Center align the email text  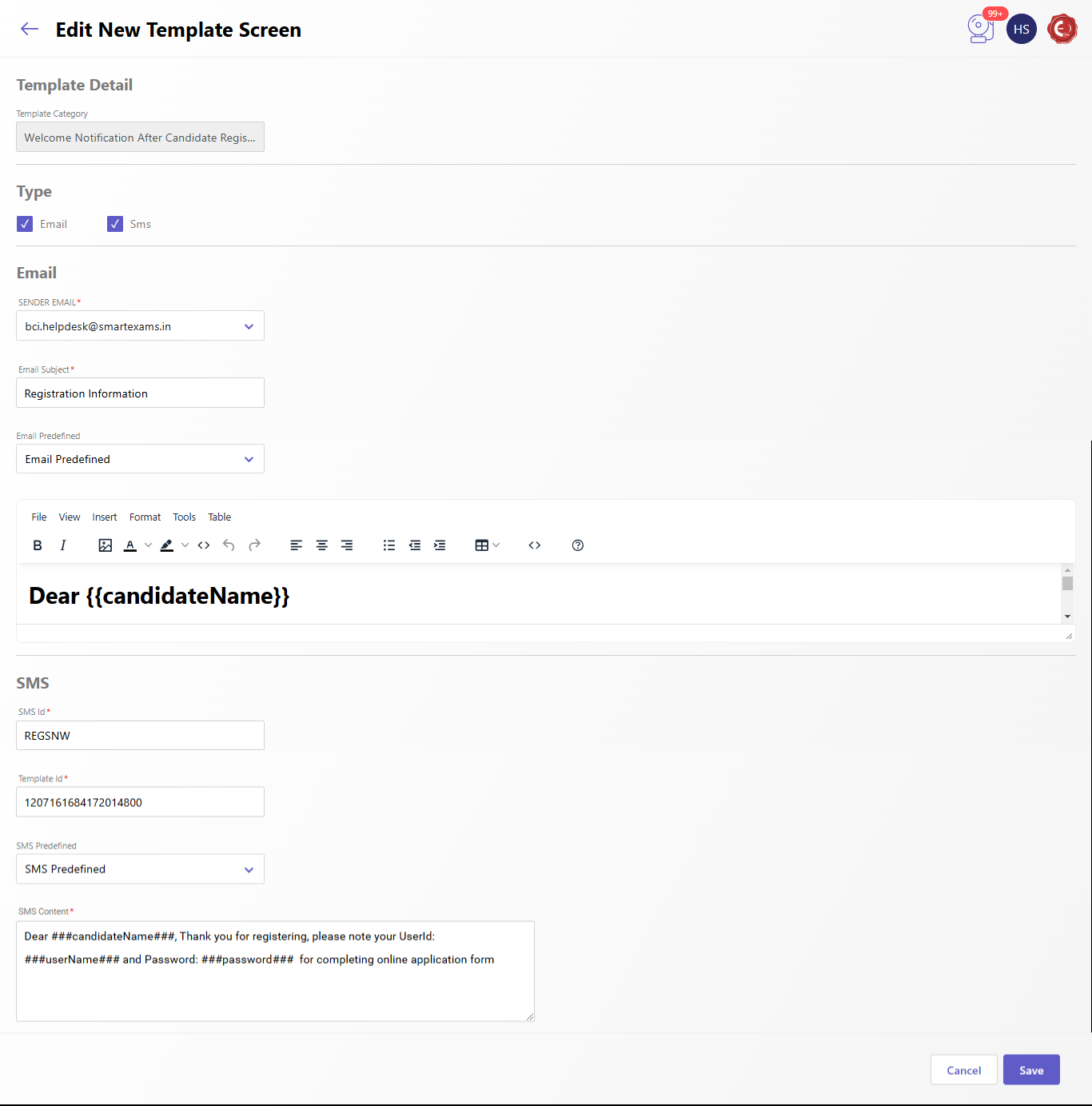click(x=321, y=545)
